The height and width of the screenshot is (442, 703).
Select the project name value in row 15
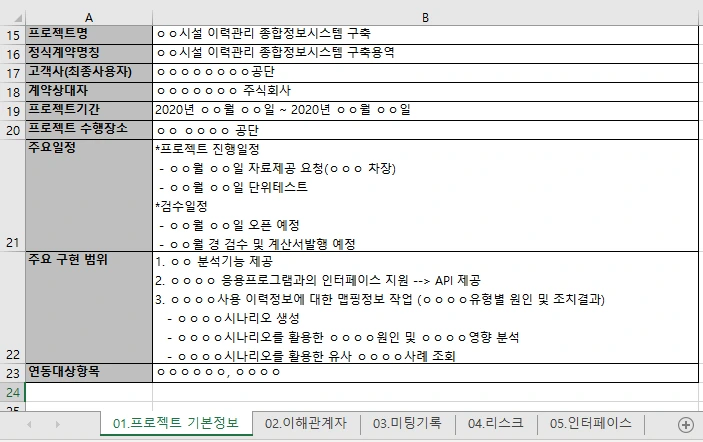pyautogui.click(x=425, y=35)
